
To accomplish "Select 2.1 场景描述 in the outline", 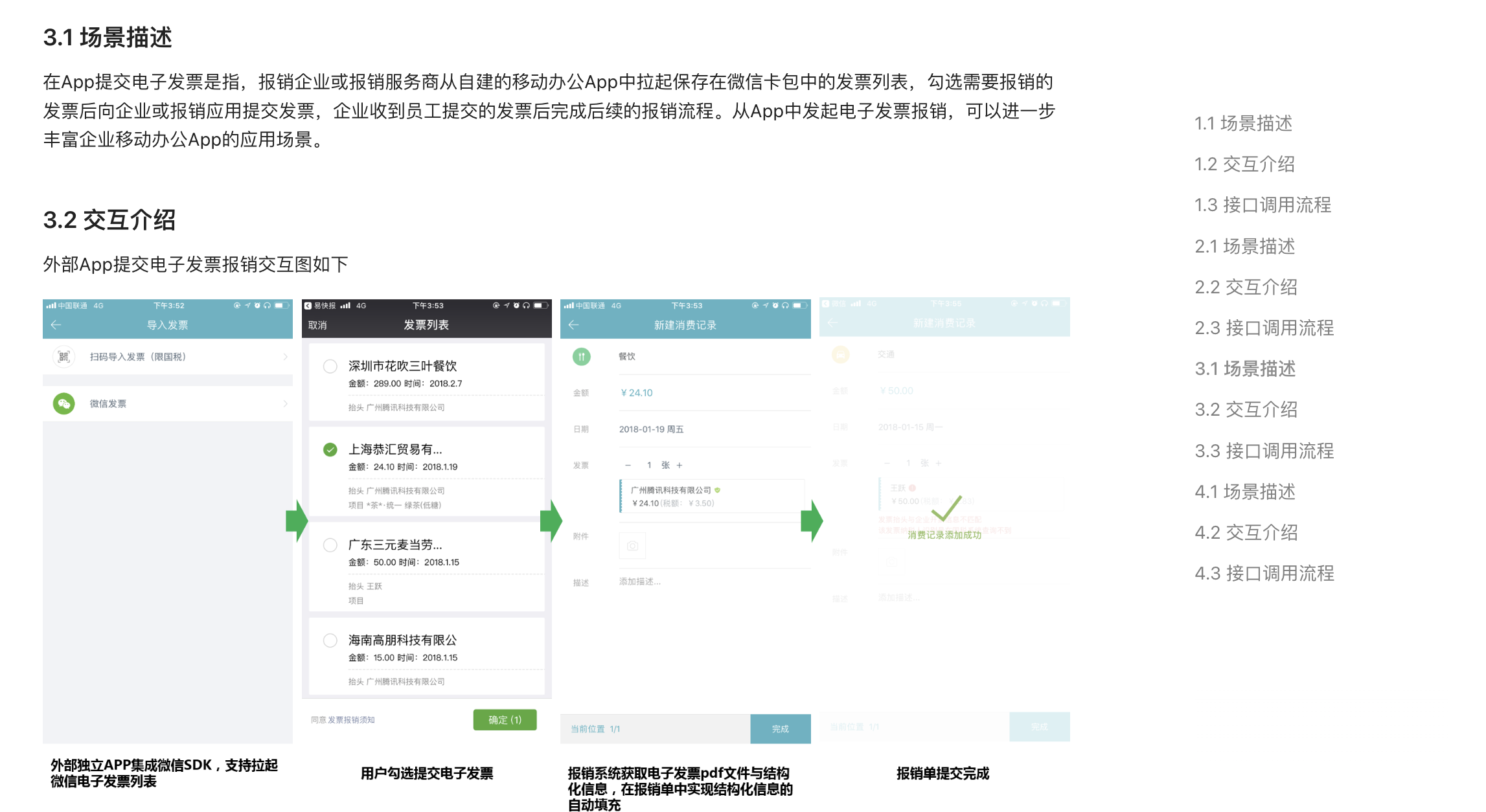I will point(1244,246).
